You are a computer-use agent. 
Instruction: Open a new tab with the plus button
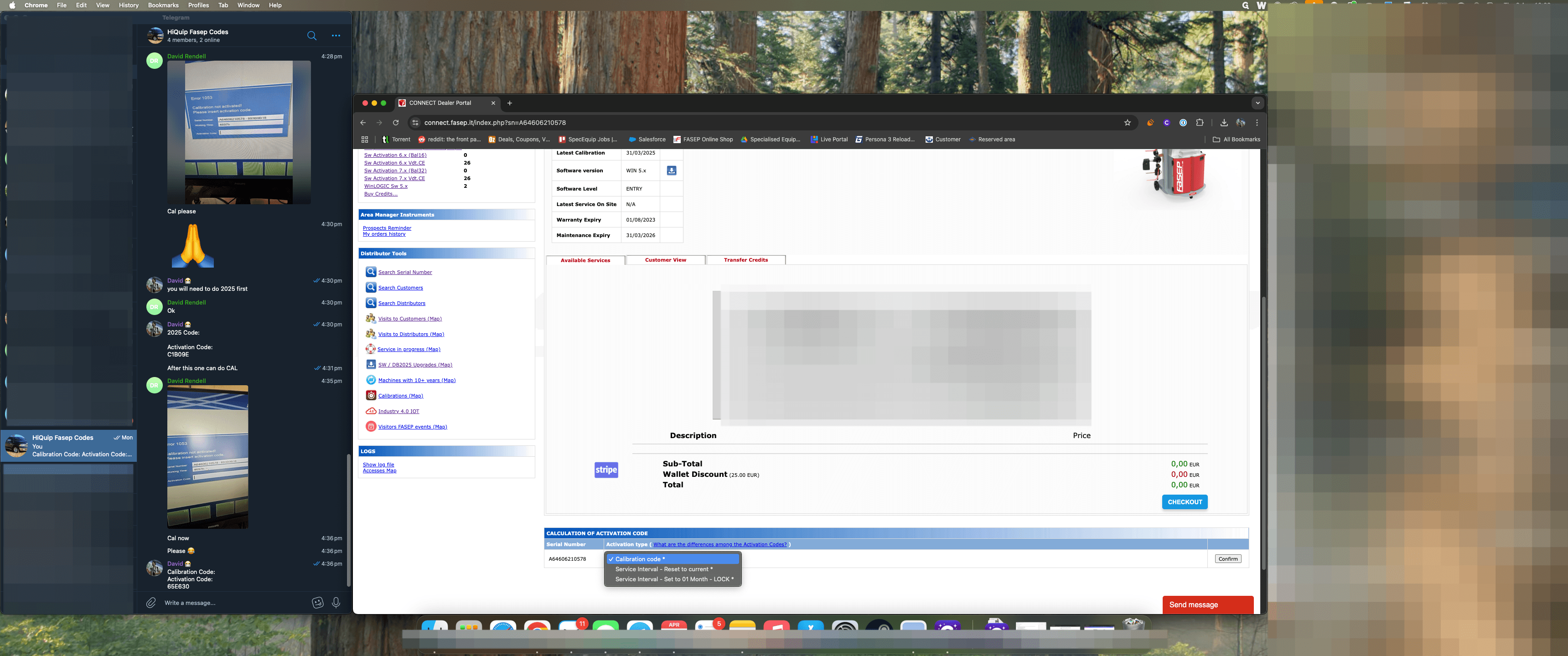point(509,103)
